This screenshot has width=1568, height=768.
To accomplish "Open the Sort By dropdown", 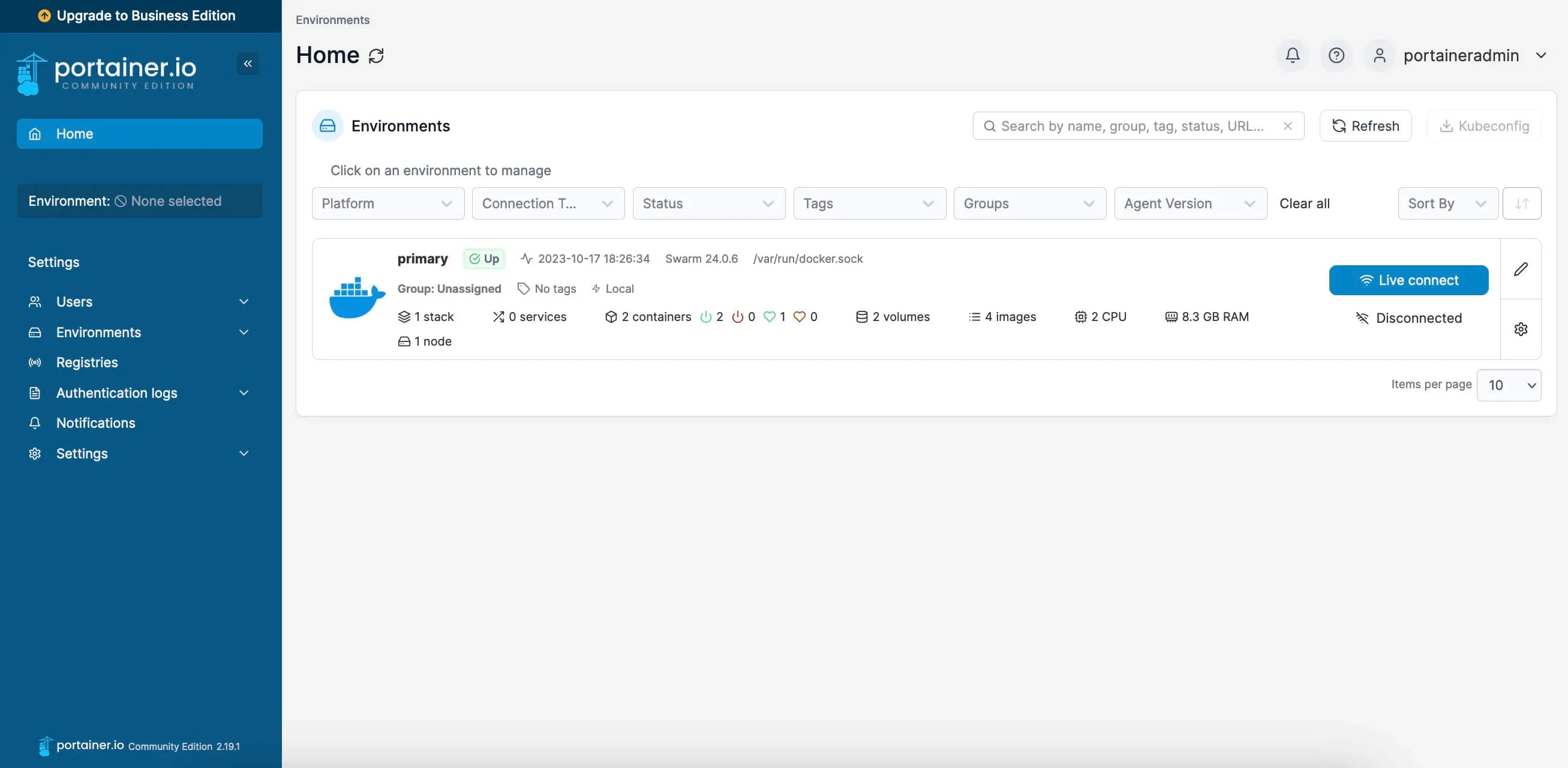I will click(1447, 203).
